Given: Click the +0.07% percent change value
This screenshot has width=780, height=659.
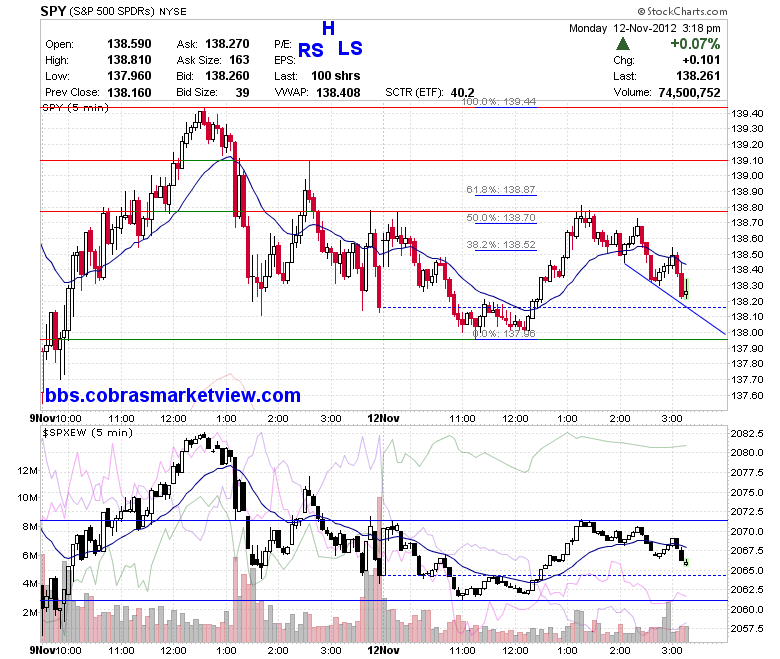Looking at the screenshot, I should [695, 44].
